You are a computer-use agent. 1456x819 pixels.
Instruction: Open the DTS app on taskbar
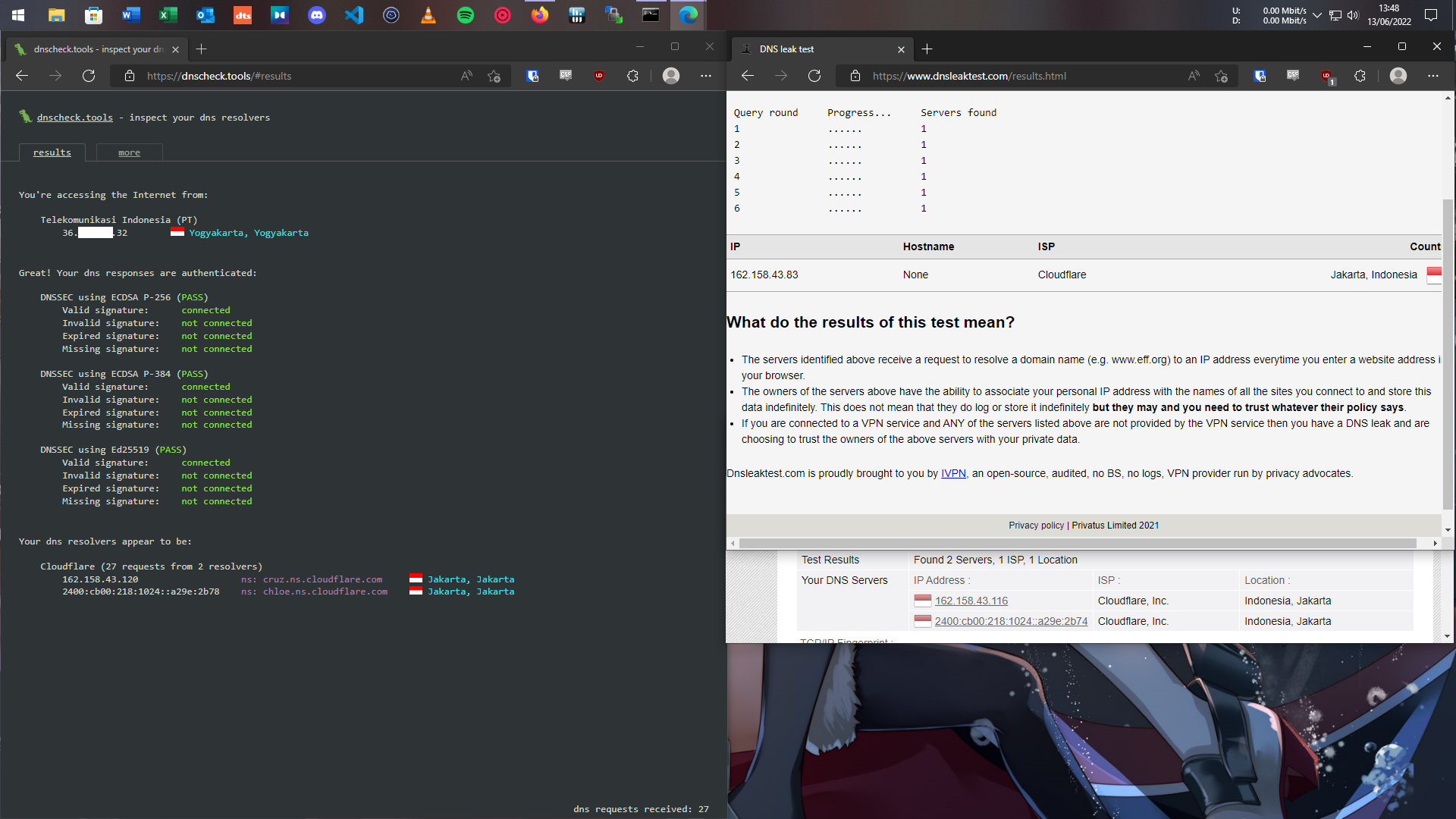tap(243, 15)
